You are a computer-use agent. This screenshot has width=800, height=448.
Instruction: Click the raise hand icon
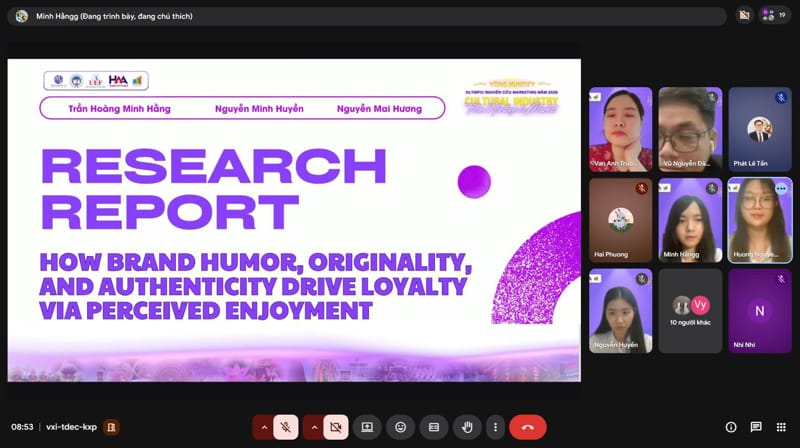pos(466,427)
